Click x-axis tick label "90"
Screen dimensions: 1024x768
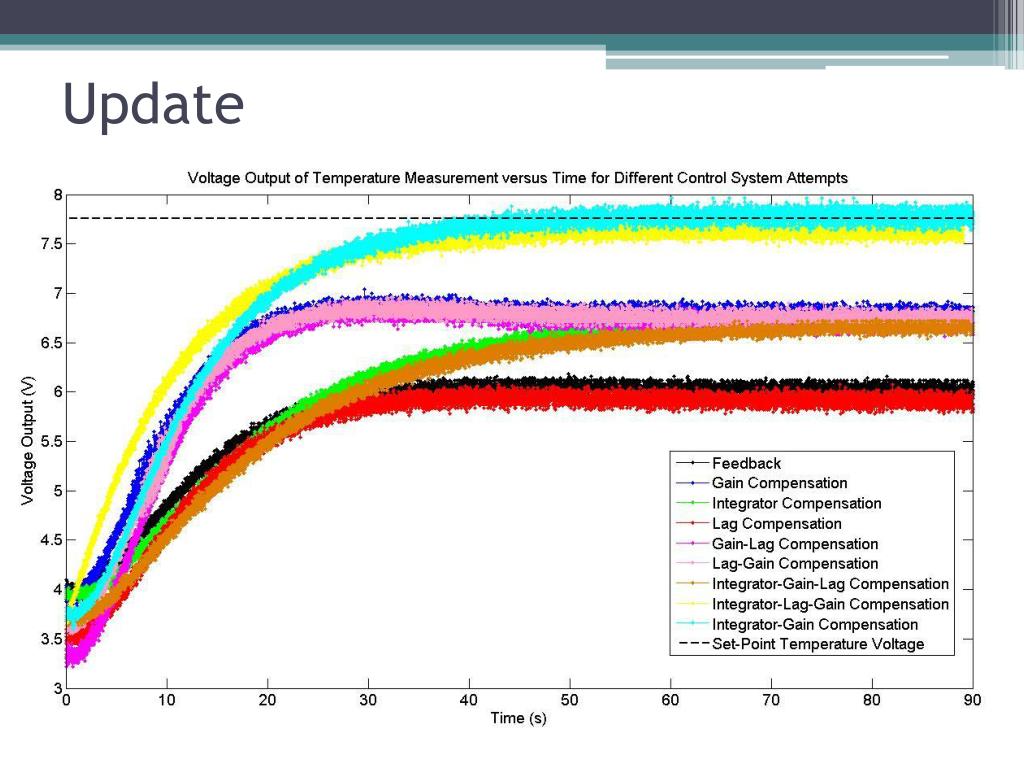(972, 700)
